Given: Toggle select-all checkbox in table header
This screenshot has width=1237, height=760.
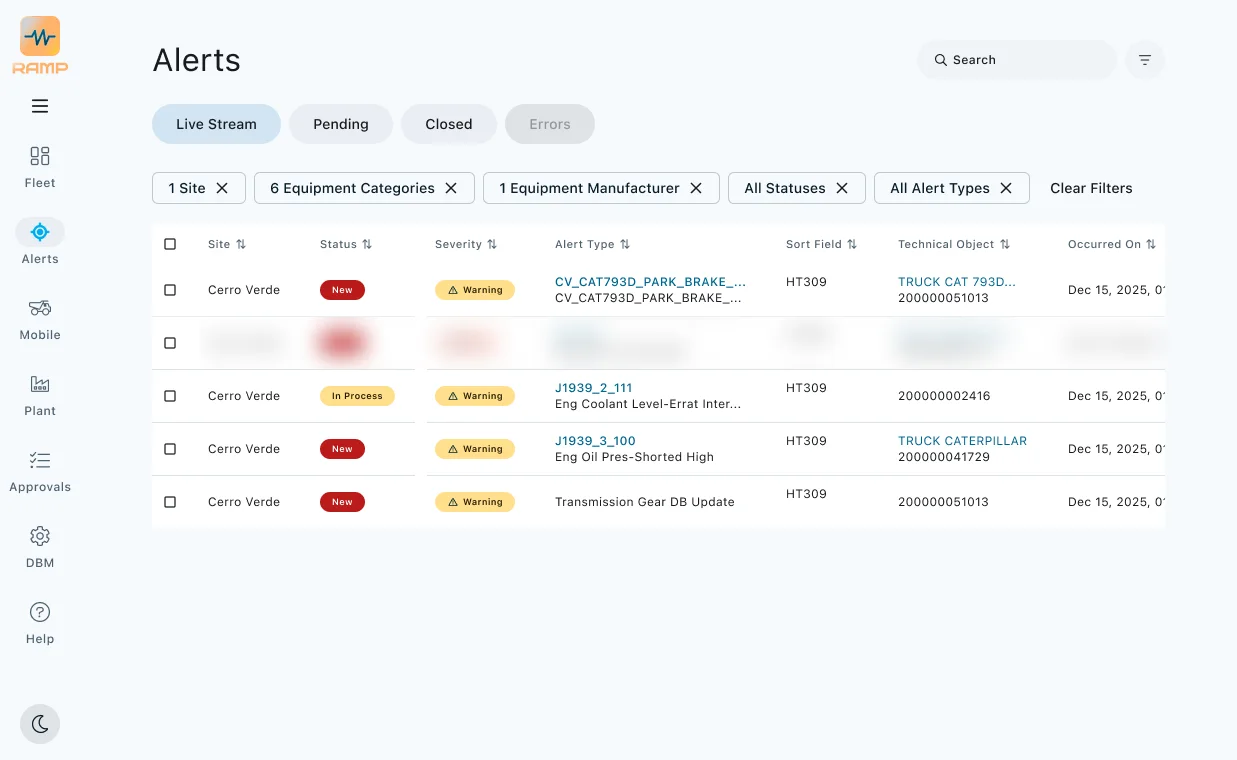Looking at the screenshot, I should pos(170,244).
